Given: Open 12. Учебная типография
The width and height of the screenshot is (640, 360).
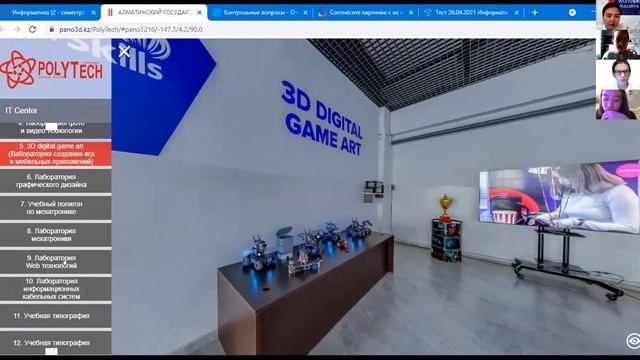Looking at the screenshot, I should pyautogui.click(x=56, y=342).
